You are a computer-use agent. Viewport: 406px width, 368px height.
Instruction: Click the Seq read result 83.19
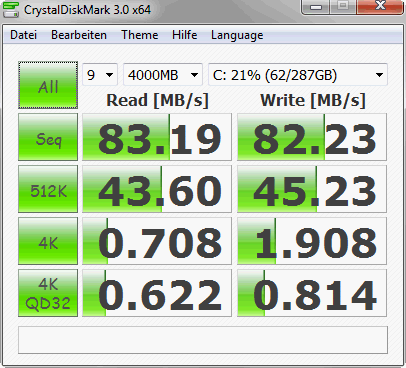157,137
